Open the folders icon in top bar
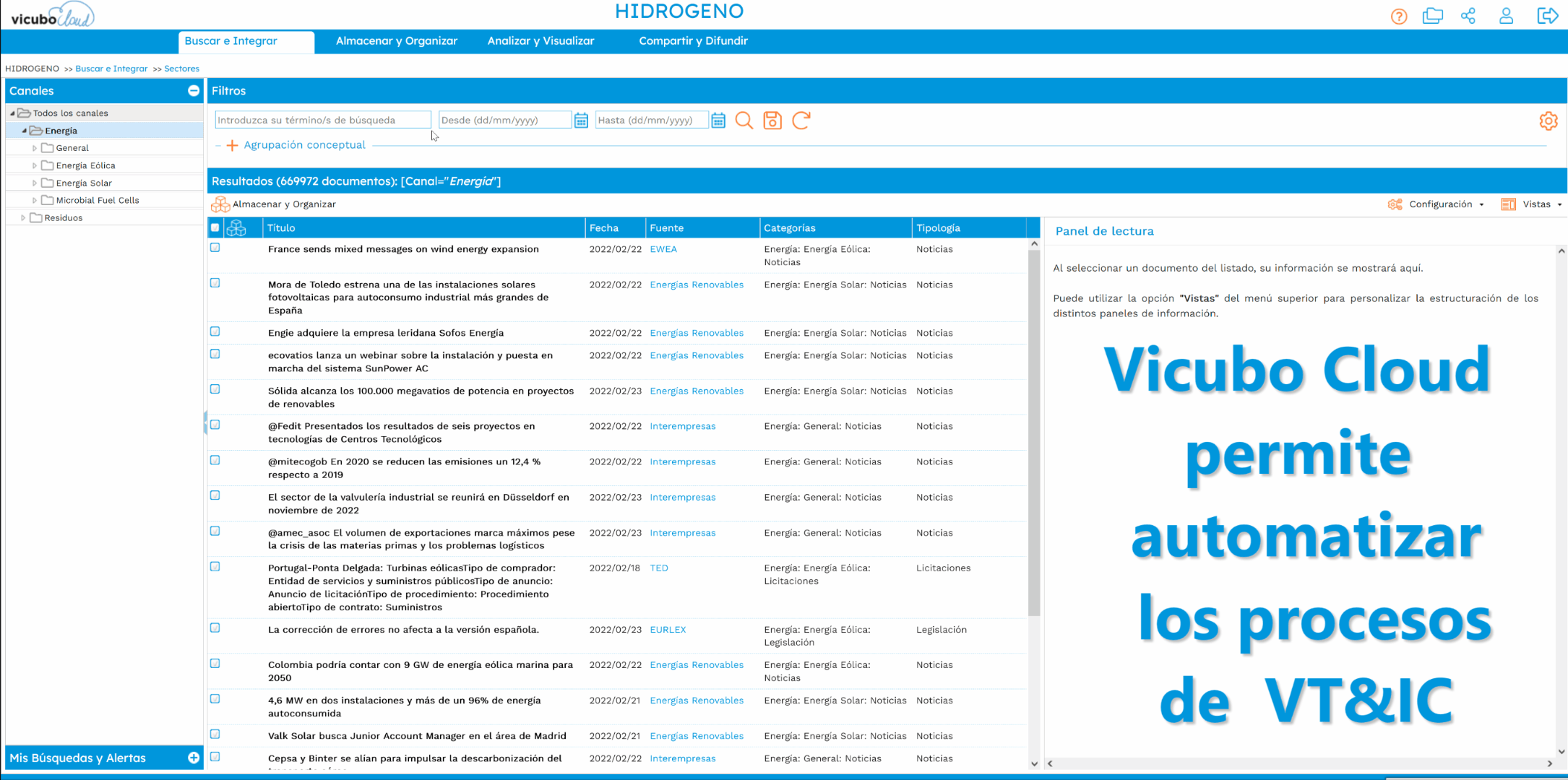 pyautogui.click(x=1432, y=16)
